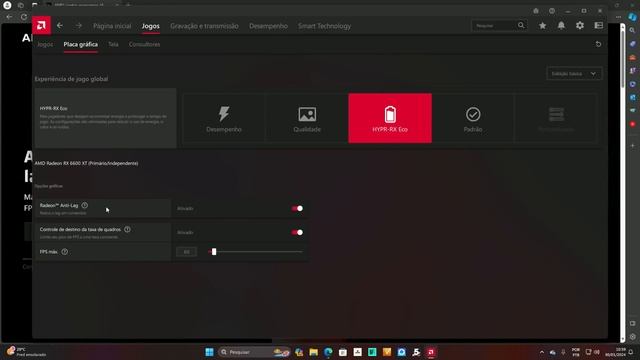The height and width of the screenshot is (360, 640).
Task: Open the Windows Start menu
Action: coord(209,352)
